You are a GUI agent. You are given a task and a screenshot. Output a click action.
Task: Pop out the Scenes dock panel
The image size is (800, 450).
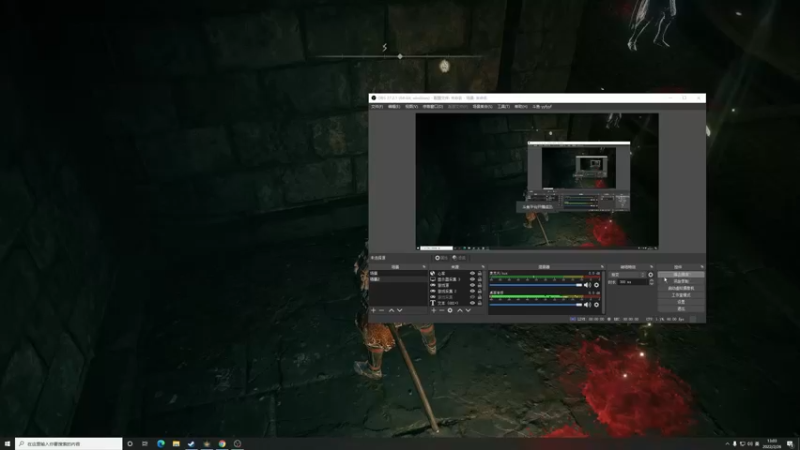click(424, 267)
